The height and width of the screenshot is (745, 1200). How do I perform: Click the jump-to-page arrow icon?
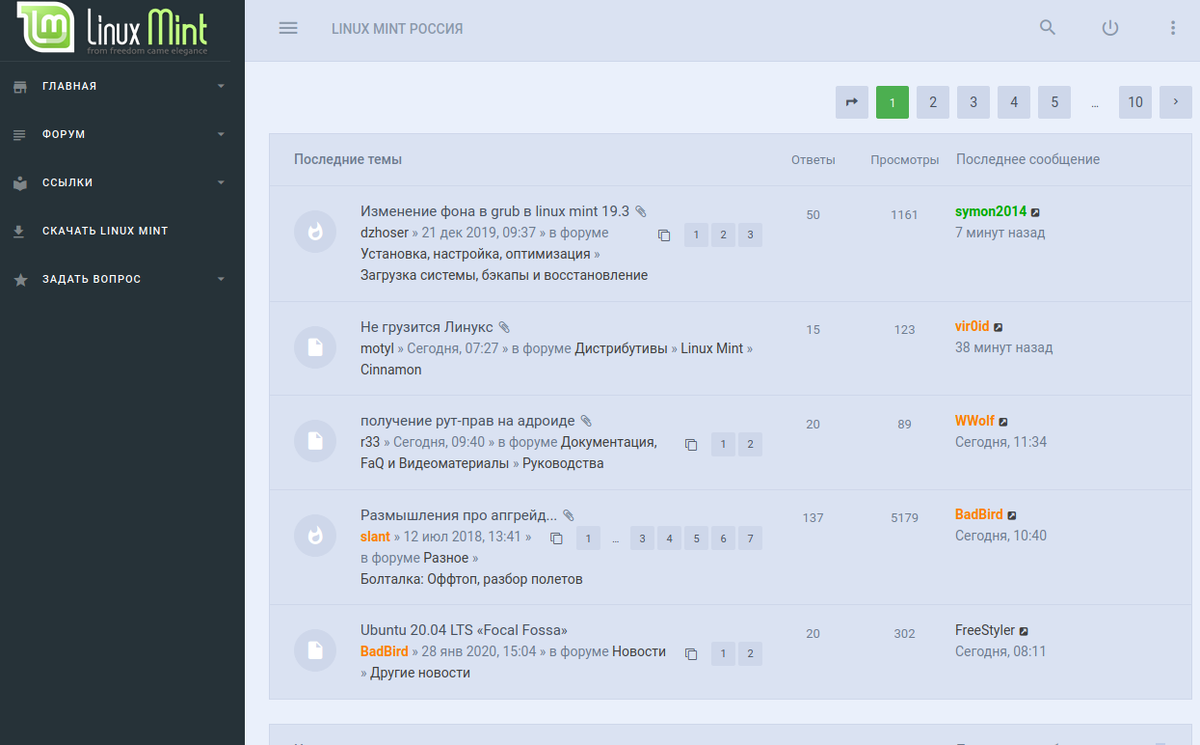pyautogui.click(x=852, y=102)
